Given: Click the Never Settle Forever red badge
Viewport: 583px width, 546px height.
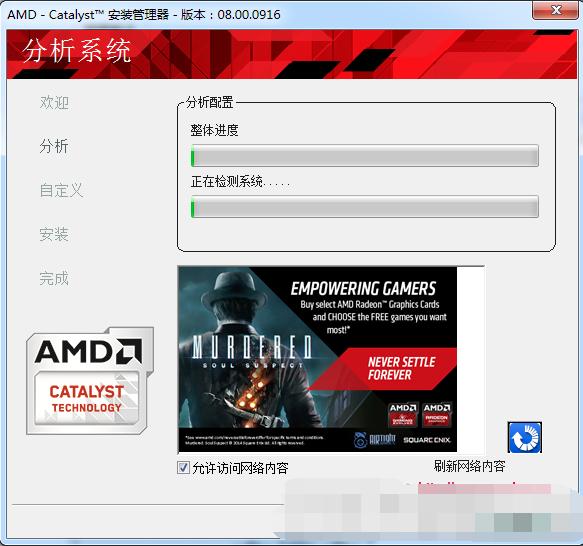Looking at the screenshot, I should point(401,368).
